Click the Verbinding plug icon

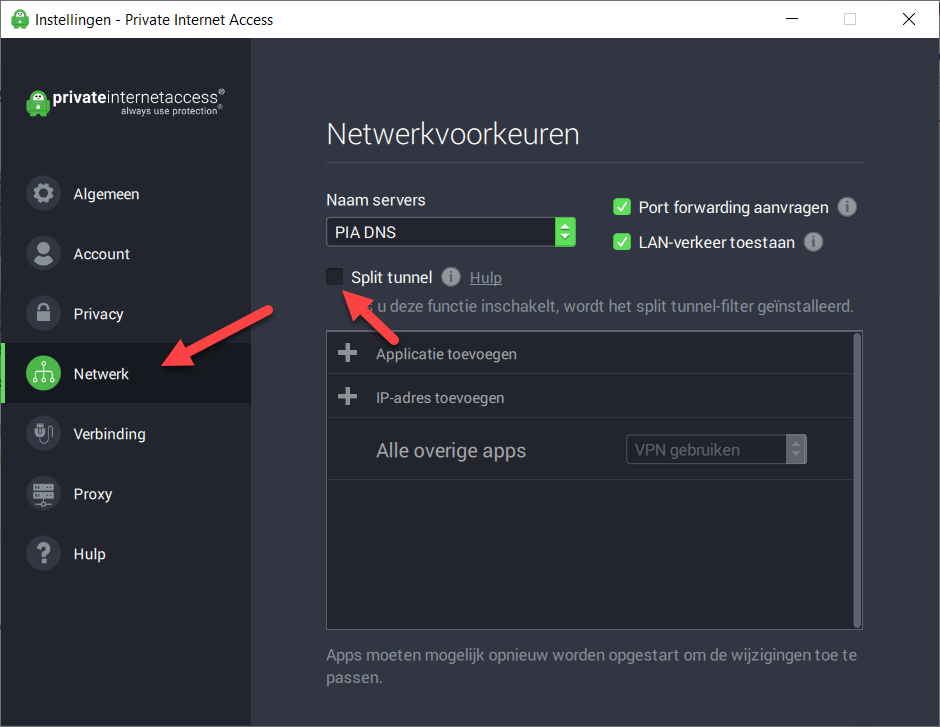tap(43, 433)
